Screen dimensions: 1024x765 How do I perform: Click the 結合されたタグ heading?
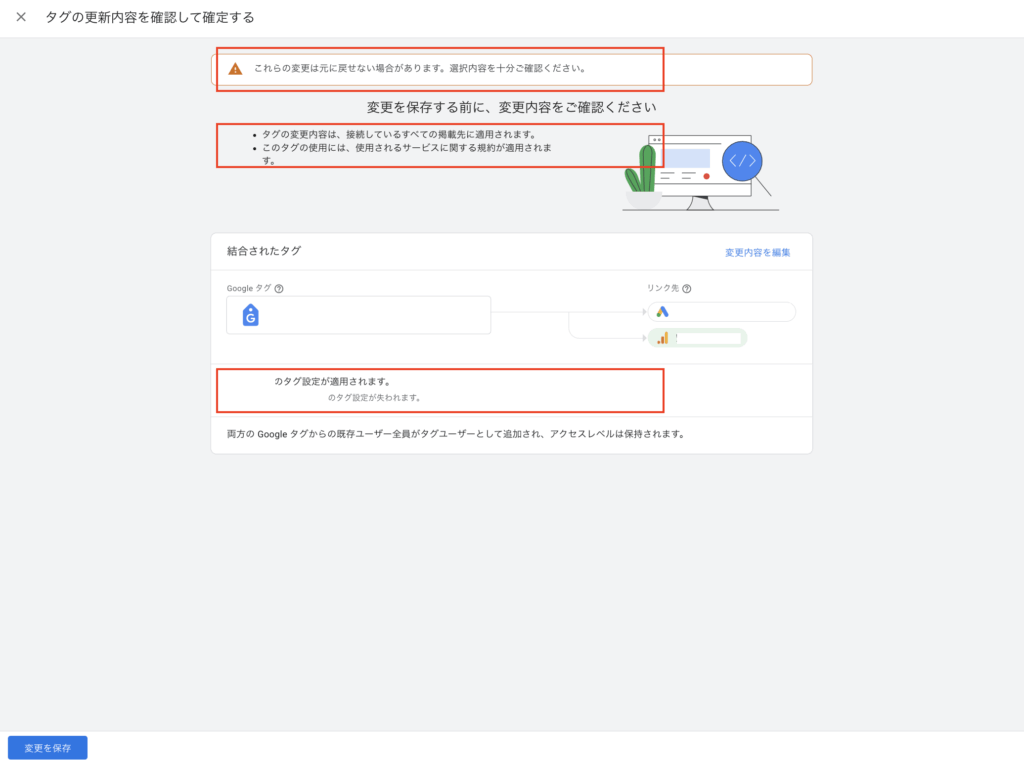click(x=264, y=251)
